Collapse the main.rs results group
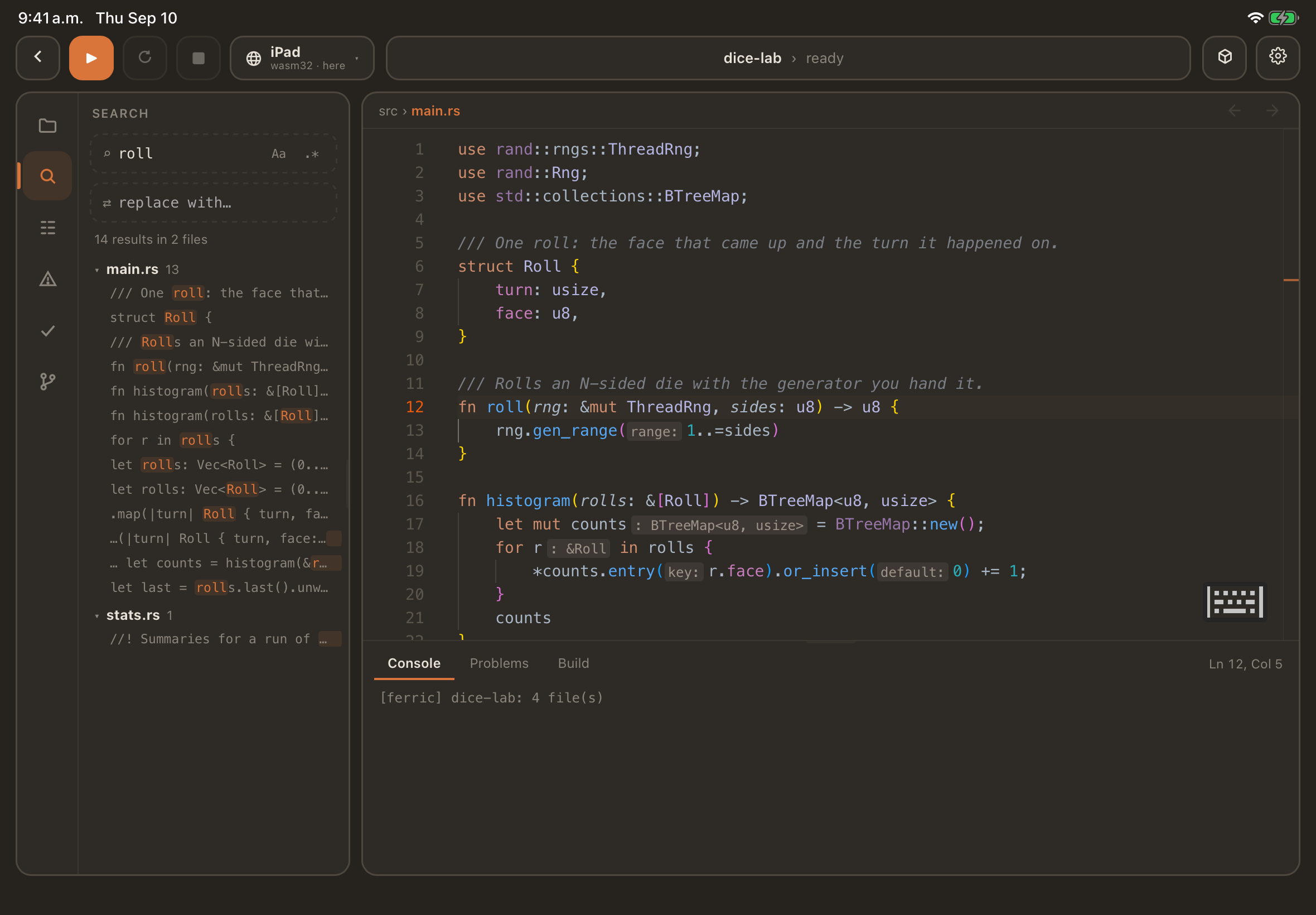Image resolution: width=1316 pixels, height=915 pixels. tap(97, 269)
